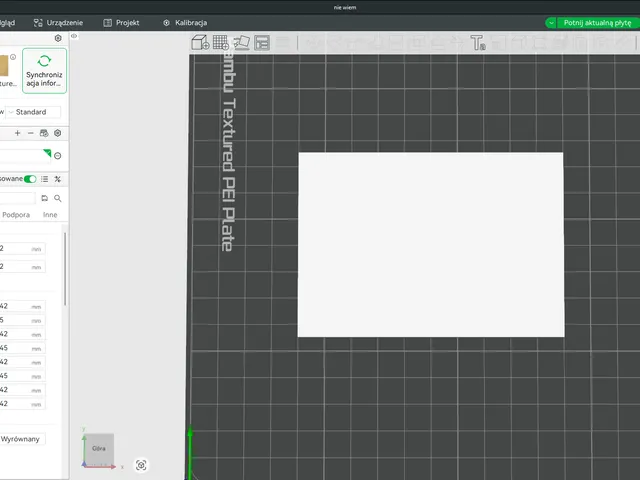Open the filament preset dropdown with green corner
Image resolution: width=640 pixels, height=480 pixels.
25,156
